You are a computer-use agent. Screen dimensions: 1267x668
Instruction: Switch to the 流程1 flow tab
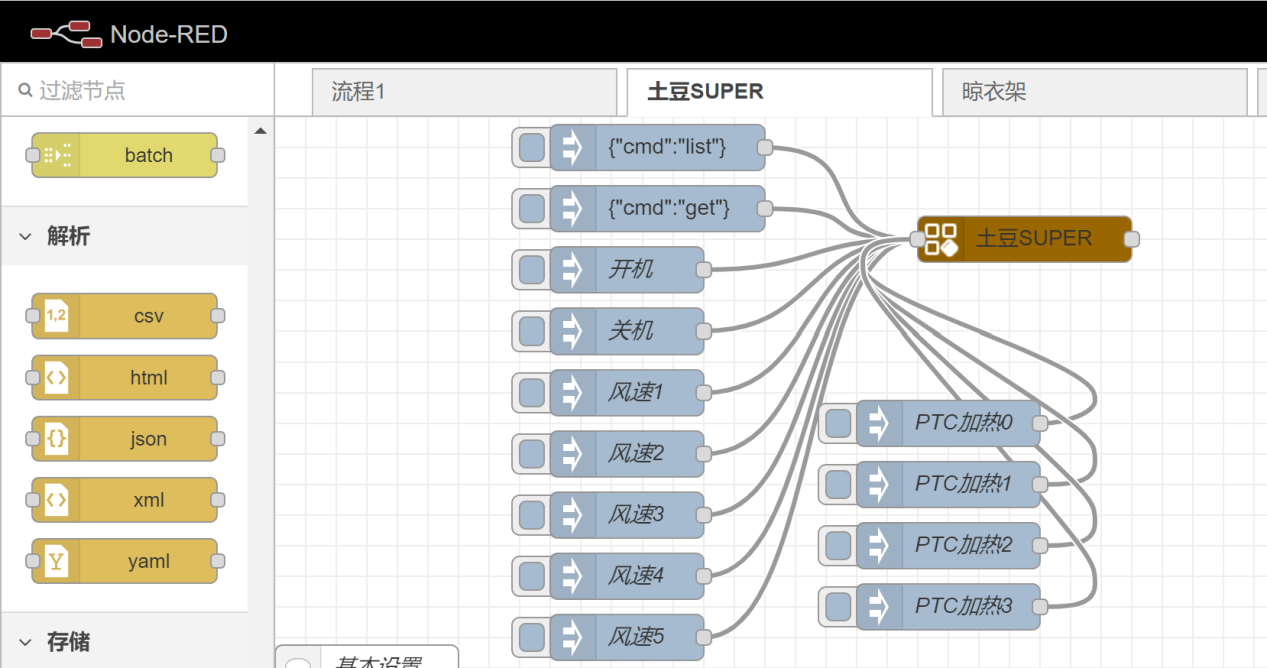464,91
